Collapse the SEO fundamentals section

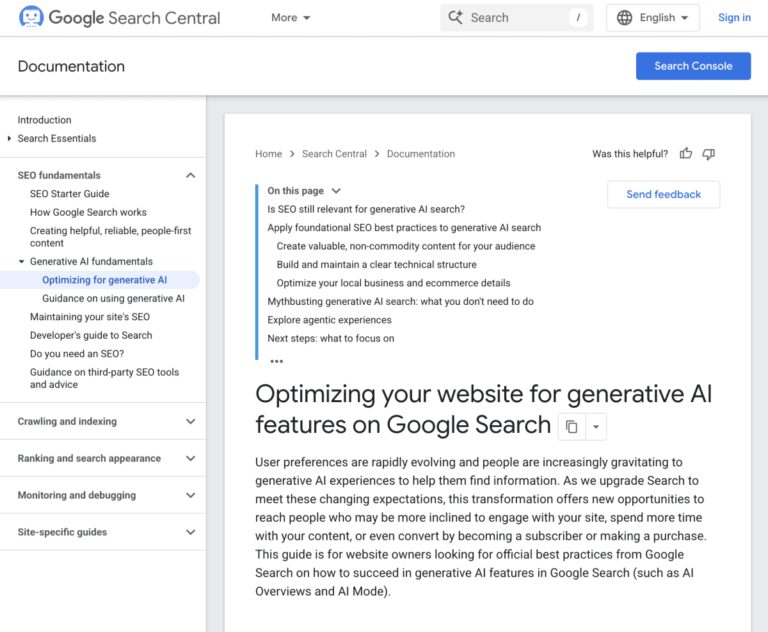point(191,175)
